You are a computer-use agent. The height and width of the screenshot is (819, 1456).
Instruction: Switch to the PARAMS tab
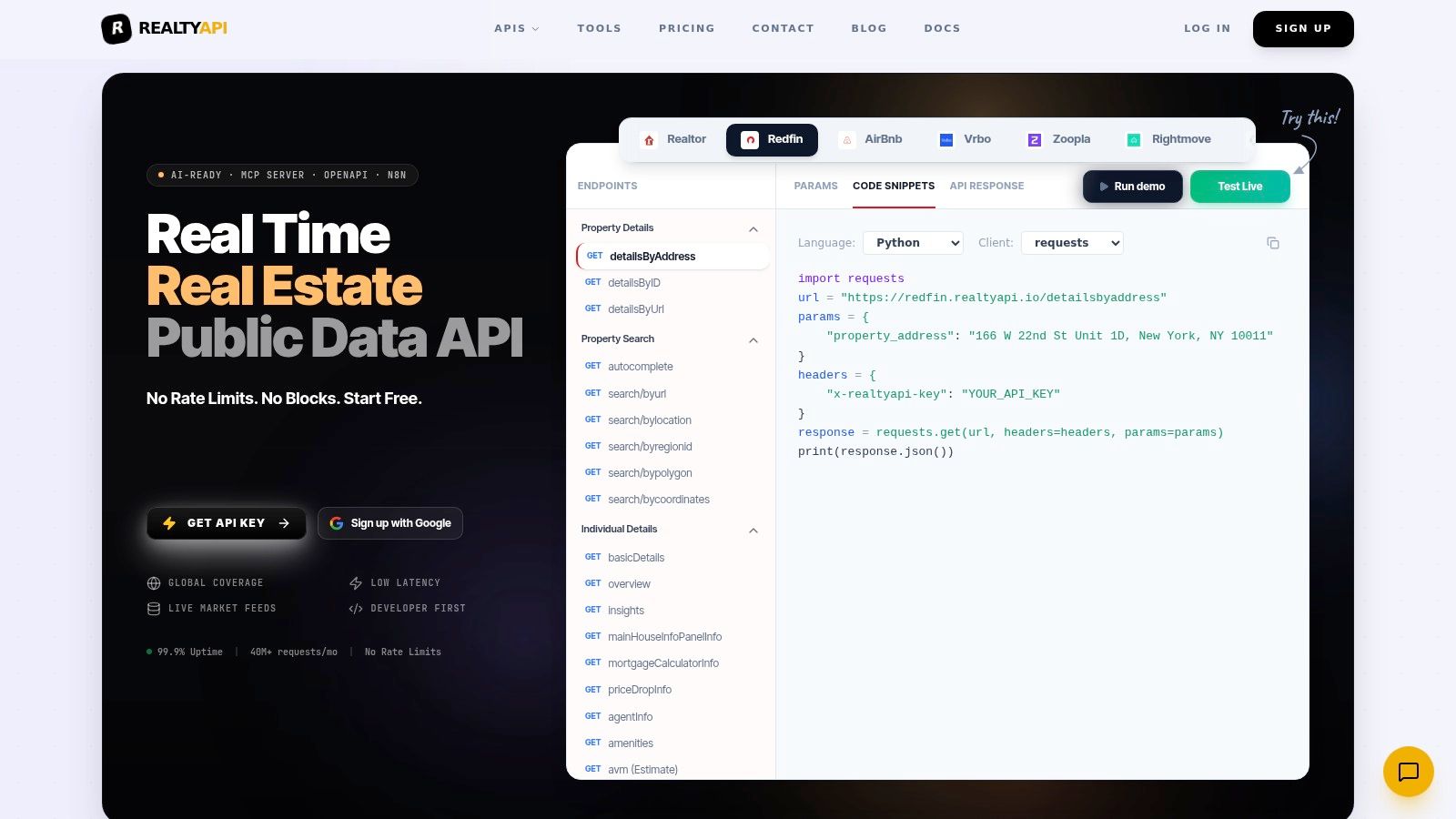815,186
